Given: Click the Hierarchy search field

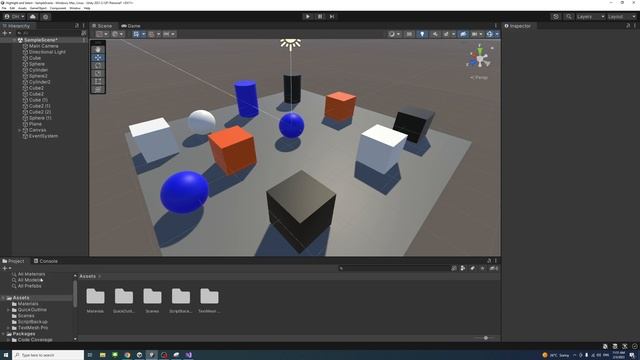Looking at the screenshot, I should (x=48, y=33).
